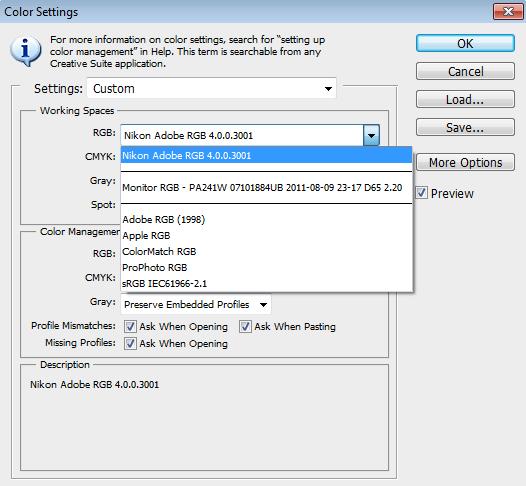Image resolution: width=526 pixels, height=486 pixels.
Task: Open the Settings Custom dropdown
Action: [212, 89]
